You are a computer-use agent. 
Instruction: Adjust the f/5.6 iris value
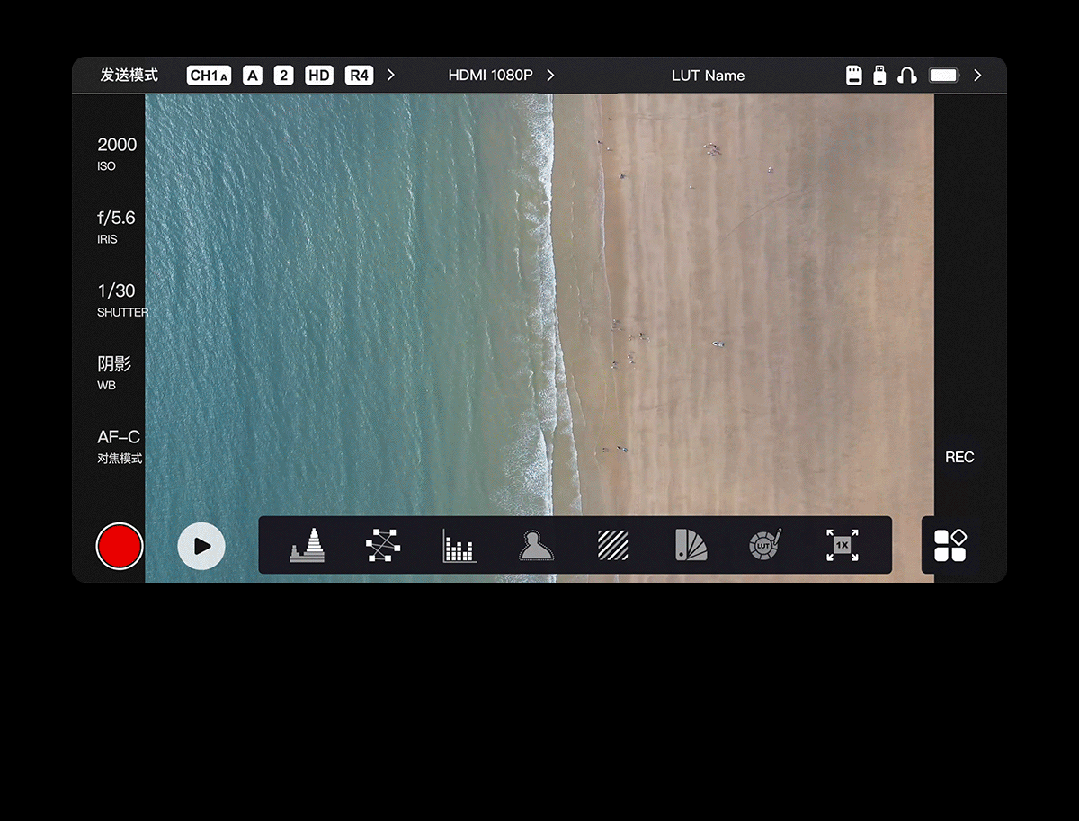coord(116,226)
